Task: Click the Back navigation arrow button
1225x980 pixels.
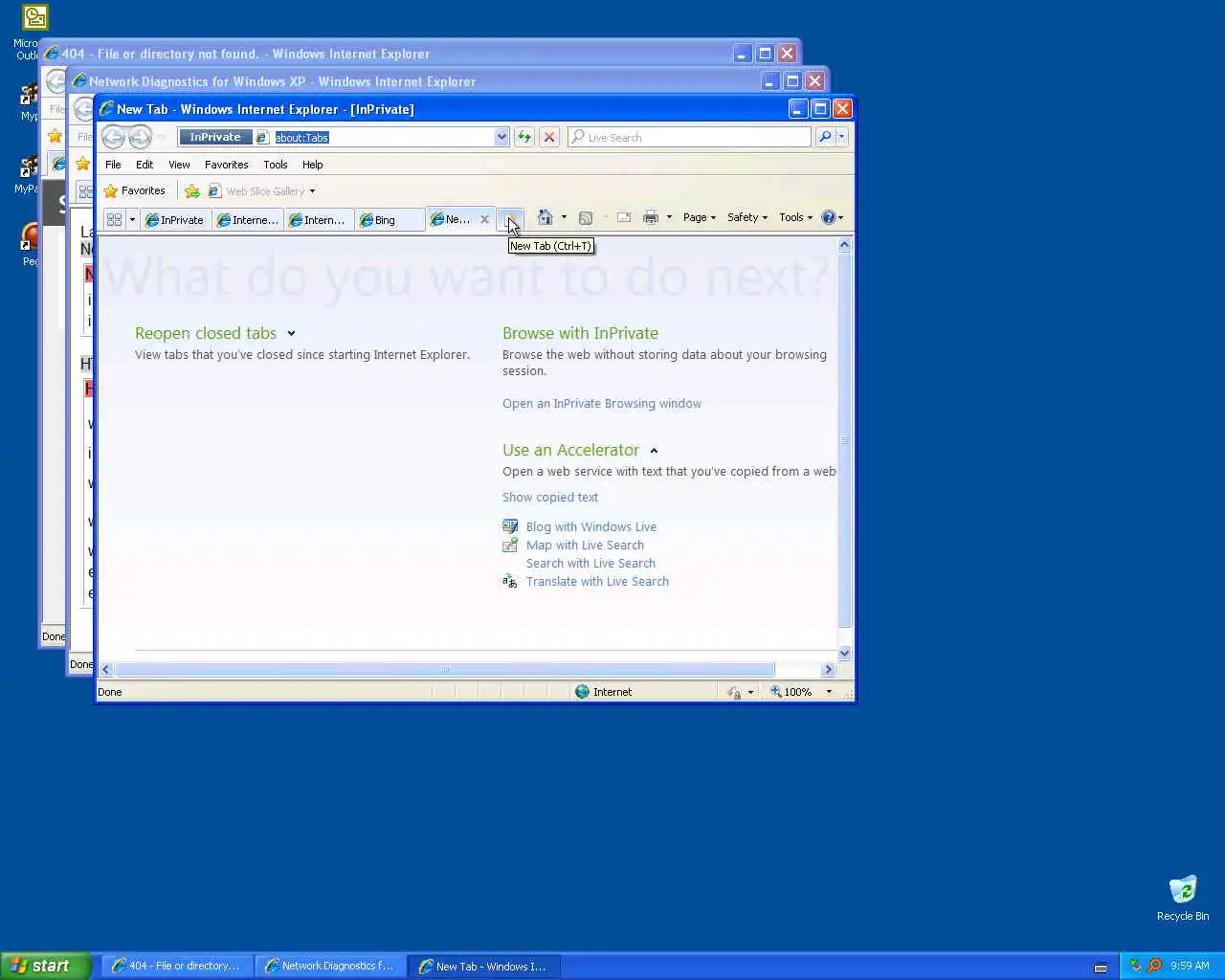Action: click(113, 137)
